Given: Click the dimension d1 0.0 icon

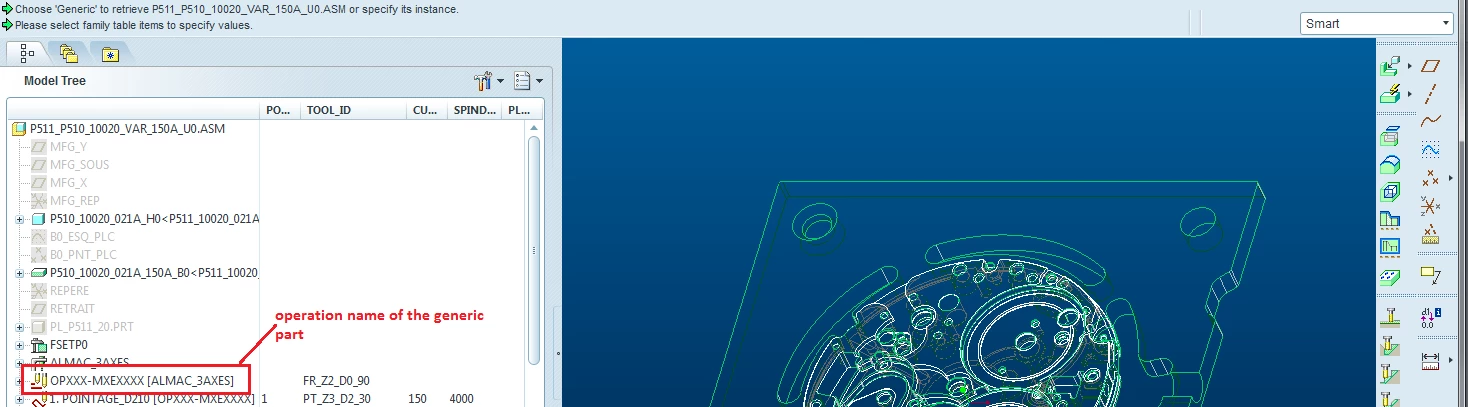Looking at the screenshot, I should point(1431,318).
